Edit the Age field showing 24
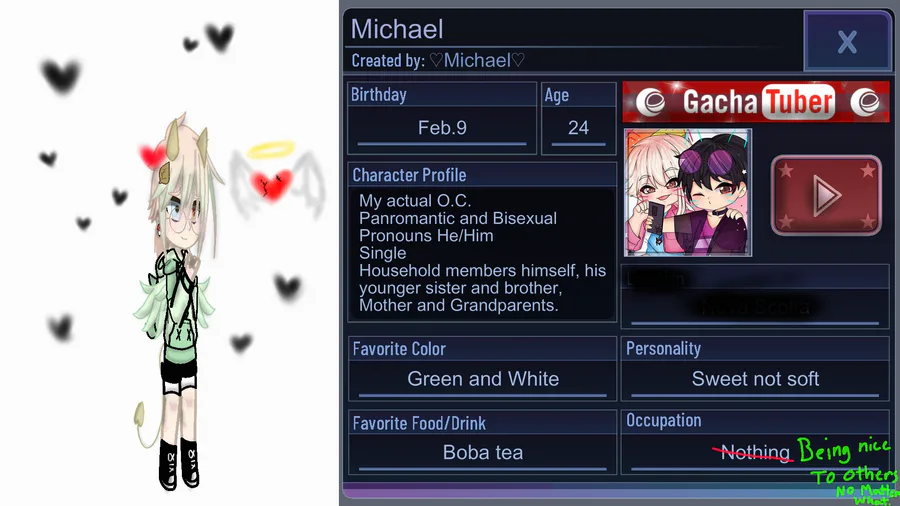This screenshot has height=506, width=900. tap(579, 128)
